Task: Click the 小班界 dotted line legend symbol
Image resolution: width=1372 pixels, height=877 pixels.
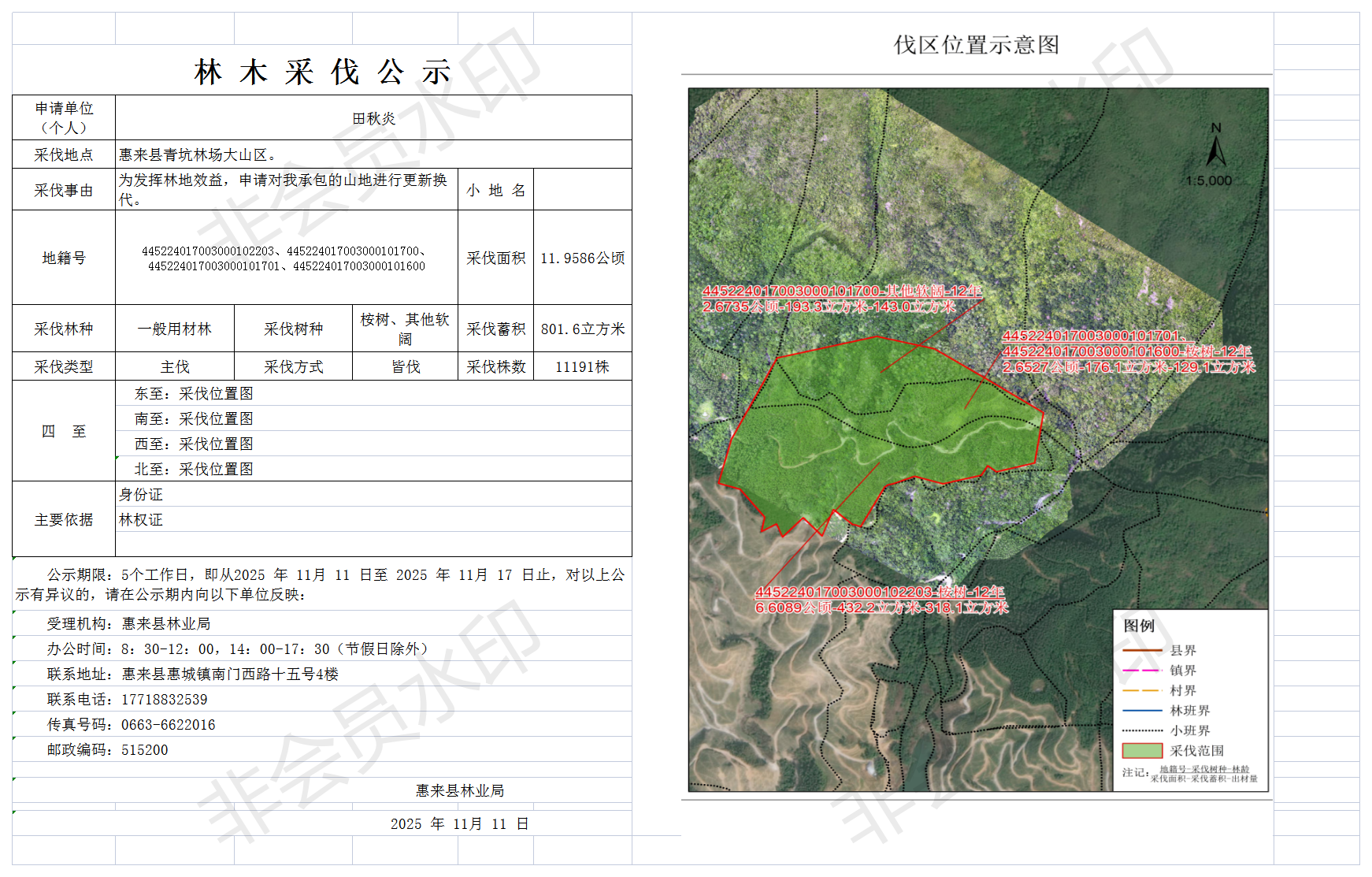Action: tap(1142, 731)
